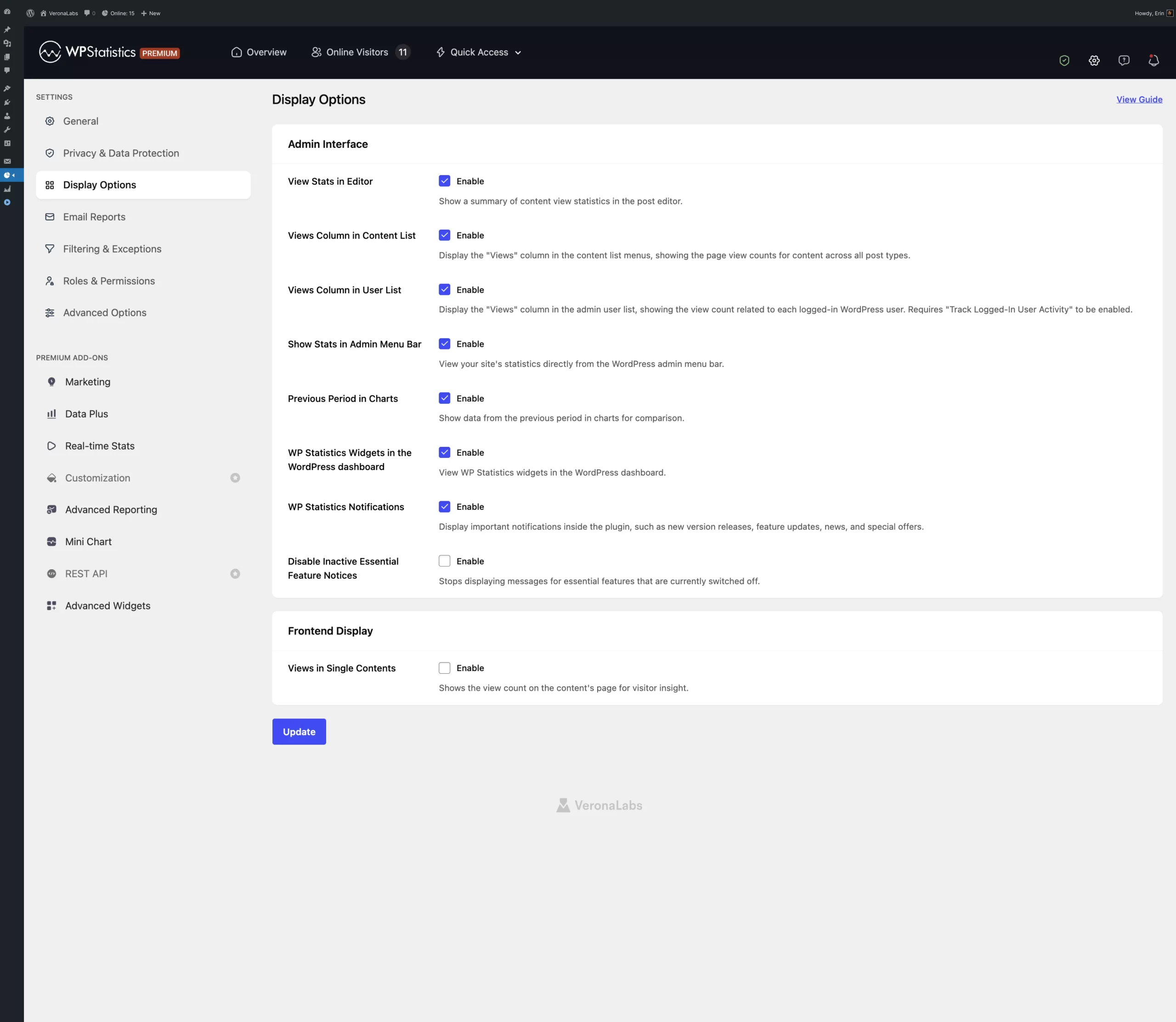Click the star badge beside REST API
This screenshot has width=1176, height=1022.
[x=235, y=574]
